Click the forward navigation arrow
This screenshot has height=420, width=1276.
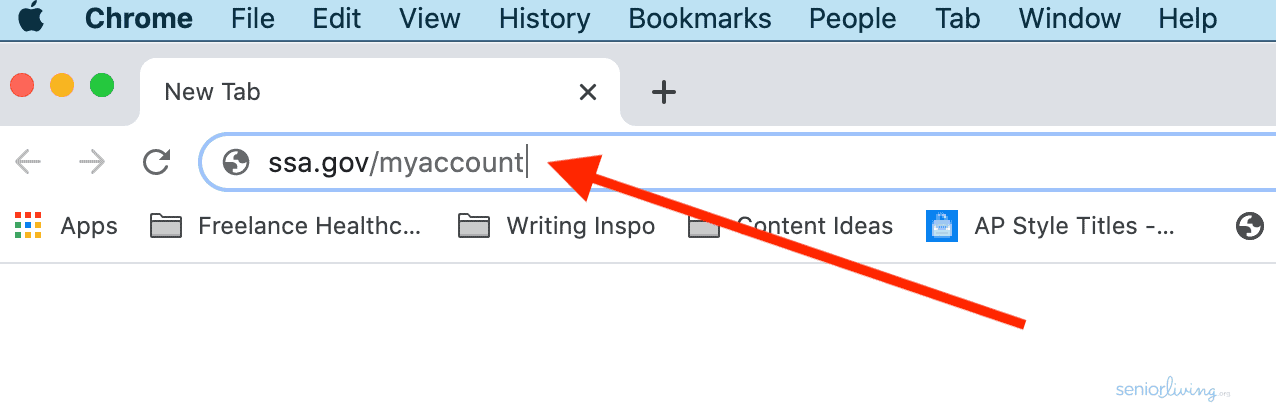(92, 162)
